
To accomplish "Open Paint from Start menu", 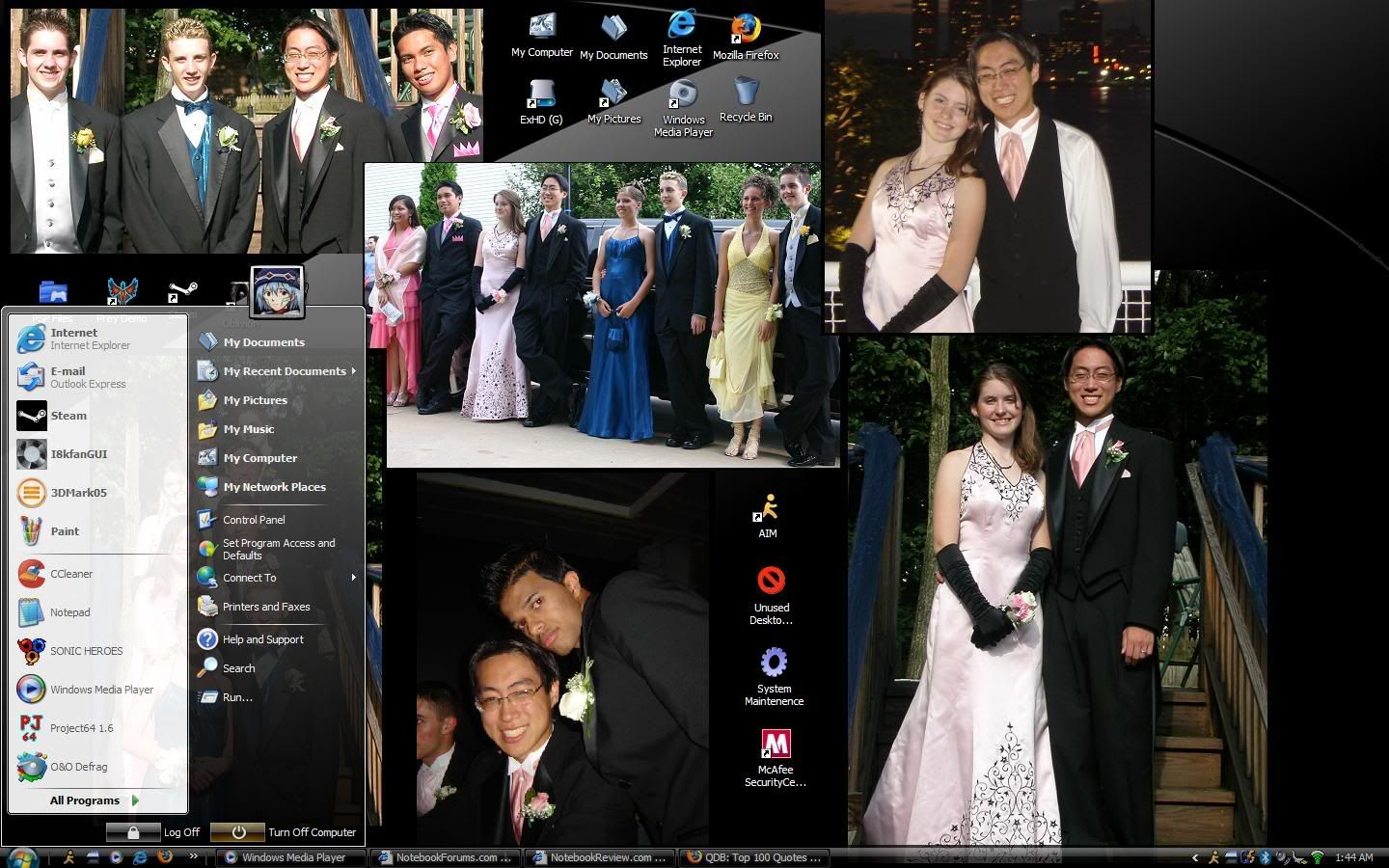I will [x=96, y=531].
